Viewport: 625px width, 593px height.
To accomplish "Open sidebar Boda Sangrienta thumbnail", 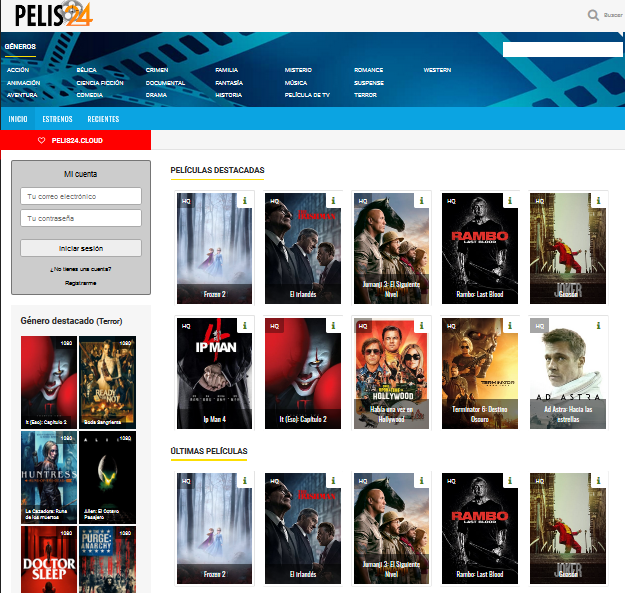I will (x=108, y=382).
